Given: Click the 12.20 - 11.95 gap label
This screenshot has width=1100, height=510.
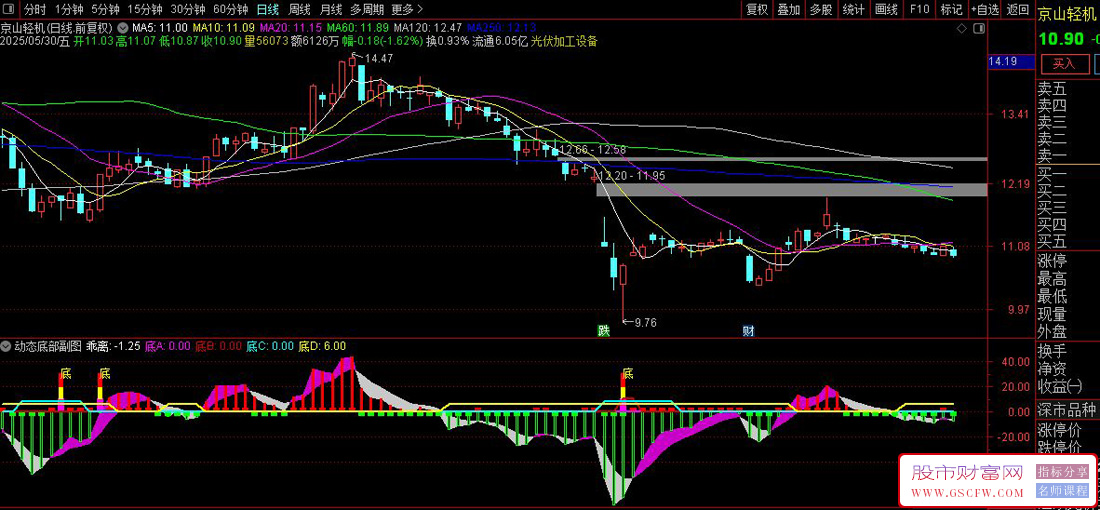Looking at the screenshot, I should pyautogui.click(x=631, y=175).
